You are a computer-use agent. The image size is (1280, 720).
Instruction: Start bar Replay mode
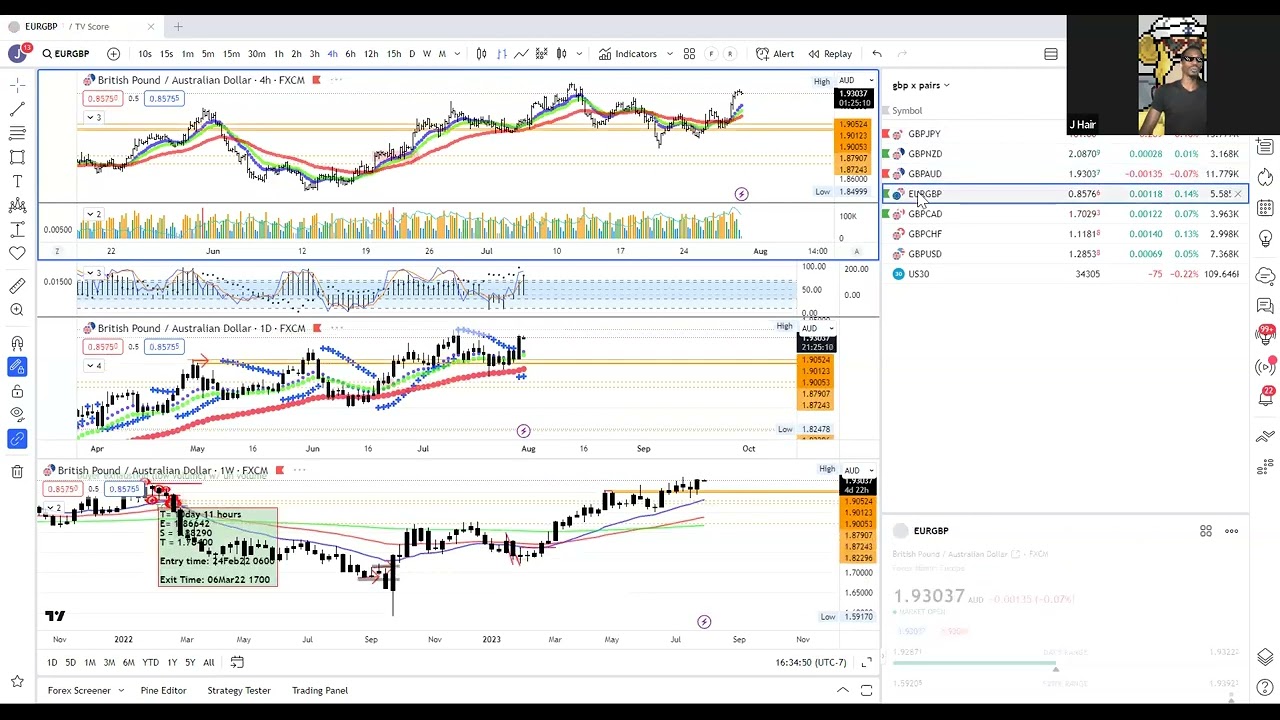(x=830, y=54)
